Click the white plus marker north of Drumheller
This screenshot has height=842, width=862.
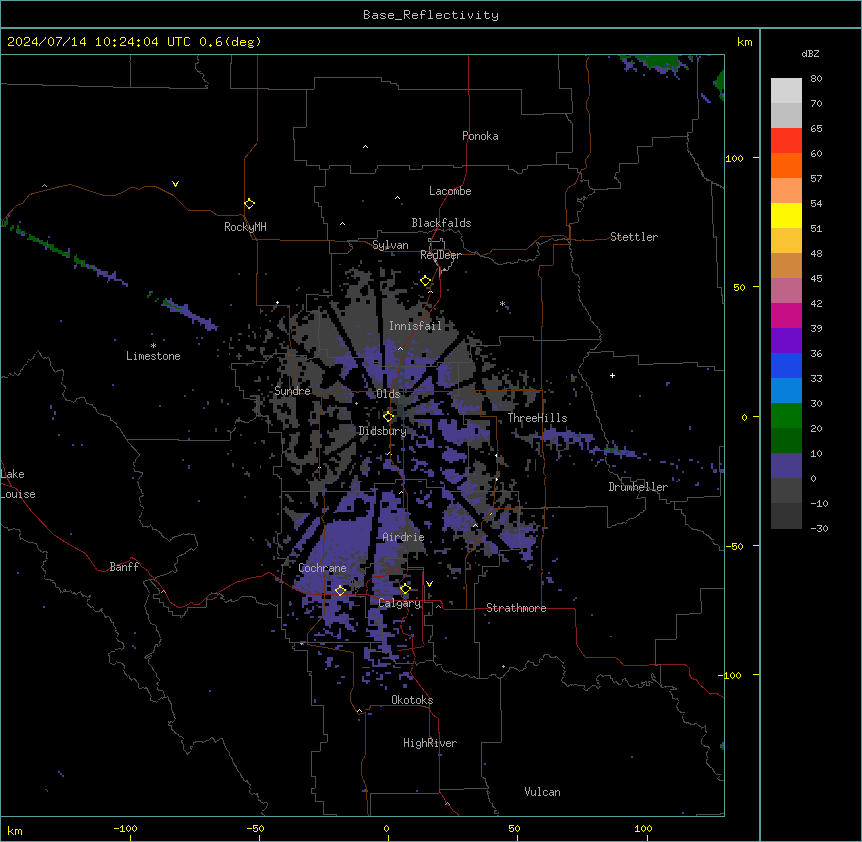(x=612, y=375)
